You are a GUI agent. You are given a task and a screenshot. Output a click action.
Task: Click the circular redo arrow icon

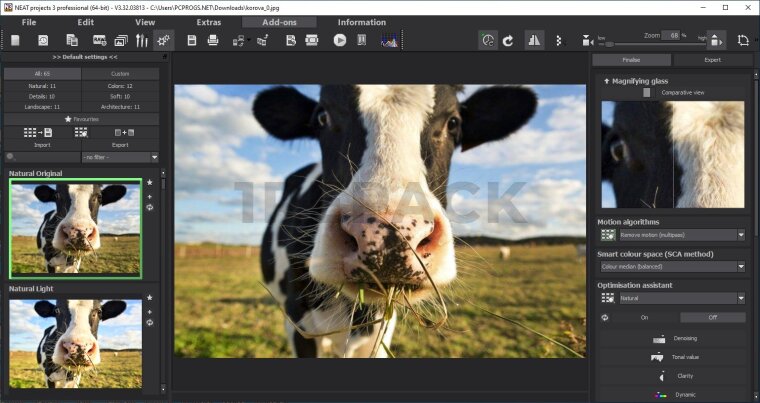tap(509, 40)
